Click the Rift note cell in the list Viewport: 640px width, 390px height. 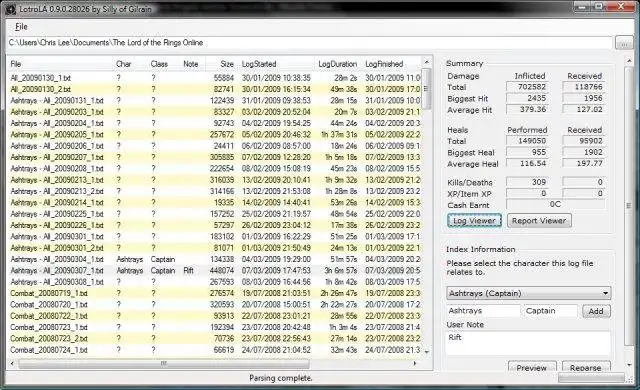(x=189, y=270)
